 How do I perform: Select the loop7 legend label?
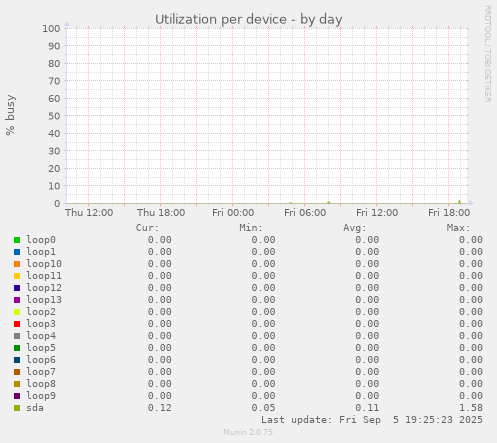41,372
